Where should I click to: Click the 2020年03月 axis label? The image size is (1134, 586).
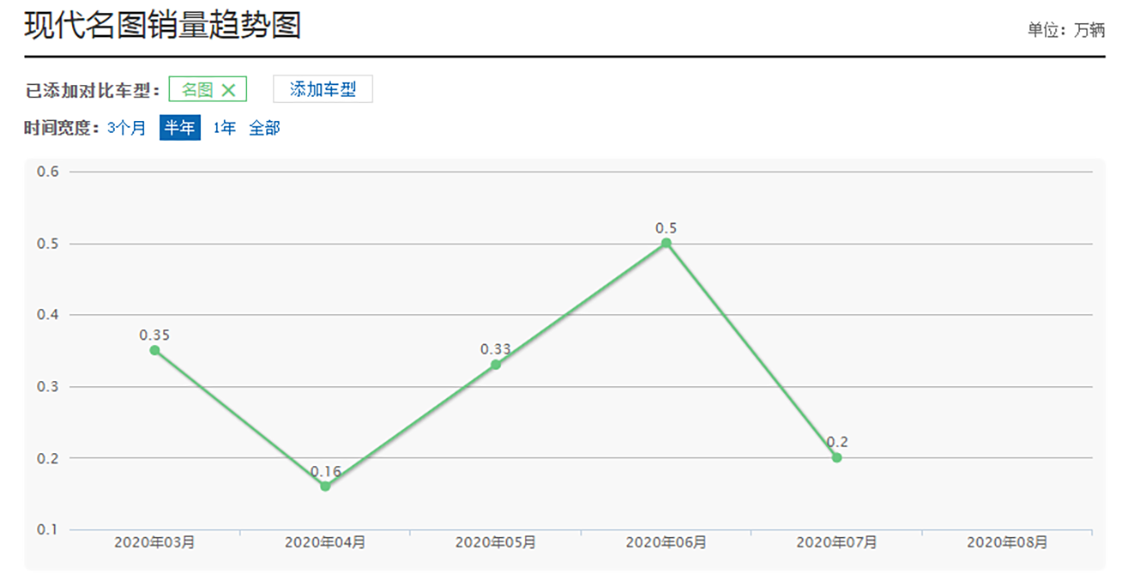click(x=155, y=542)
